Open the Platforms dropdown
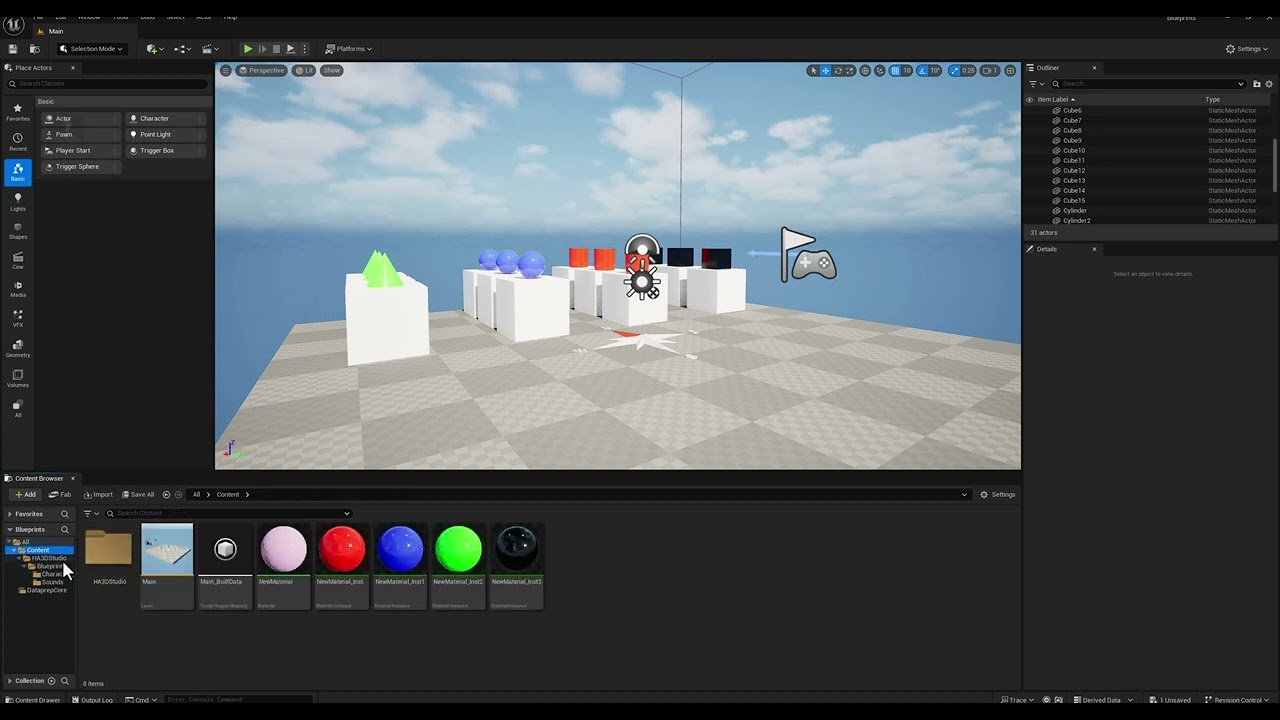Viewport: 1280px width, 720px height. [349, 48]
